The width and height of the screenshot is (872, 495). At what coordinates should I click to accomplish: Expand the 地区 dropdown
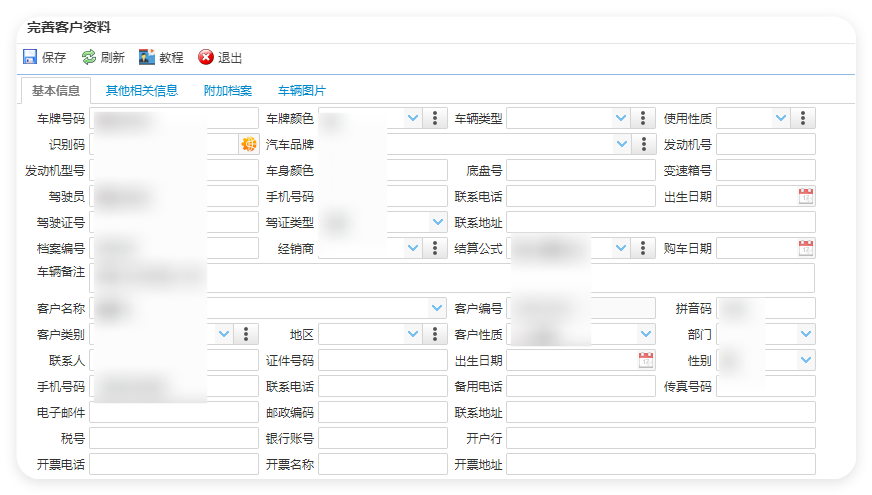pos(413,334)
